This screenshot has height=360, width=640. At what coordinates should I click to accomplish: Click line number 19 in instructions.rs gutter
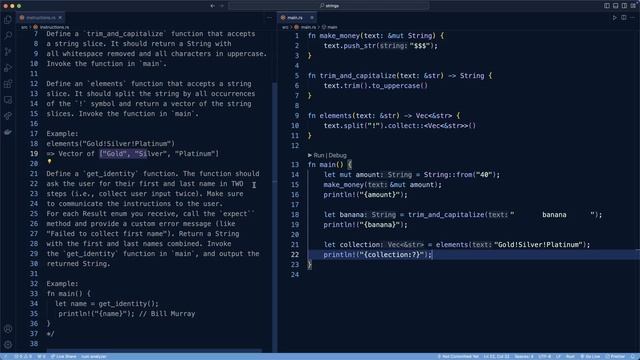point(33,154)
